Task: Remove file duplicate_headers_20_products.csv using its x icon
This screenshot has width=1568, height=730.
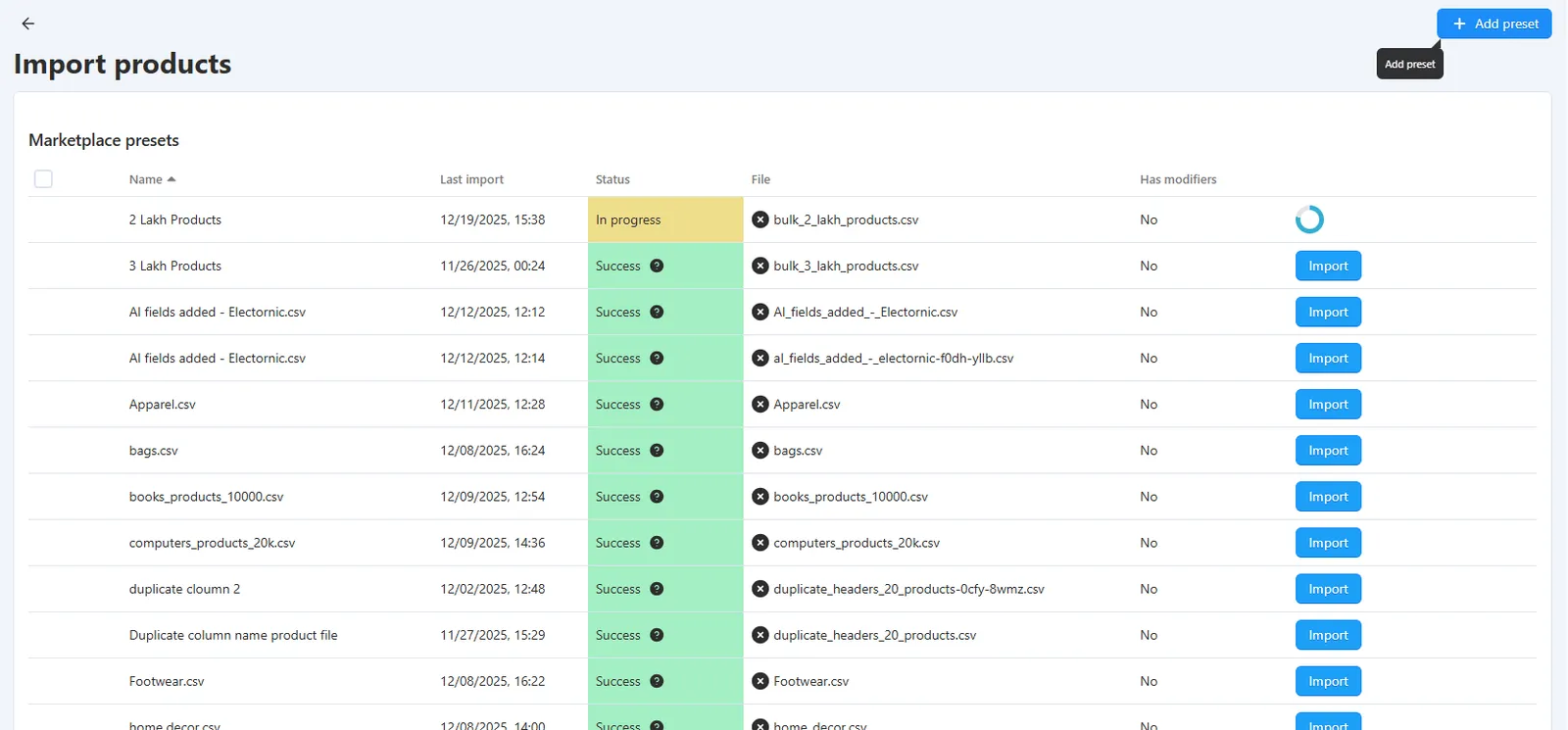Action: click(x=760, y=635)
